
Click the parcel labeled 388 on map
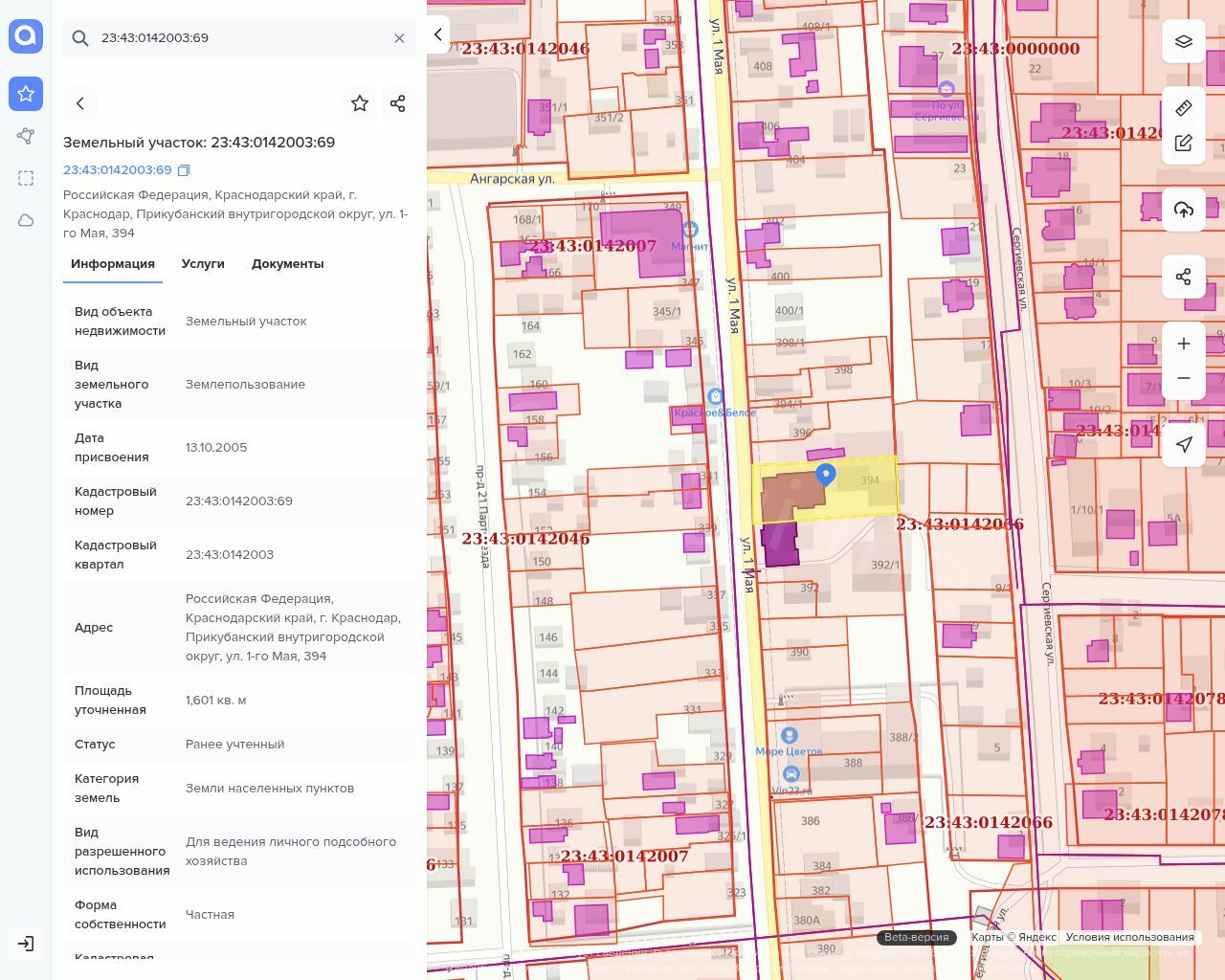pyautogui.click(x=853, y=763)
